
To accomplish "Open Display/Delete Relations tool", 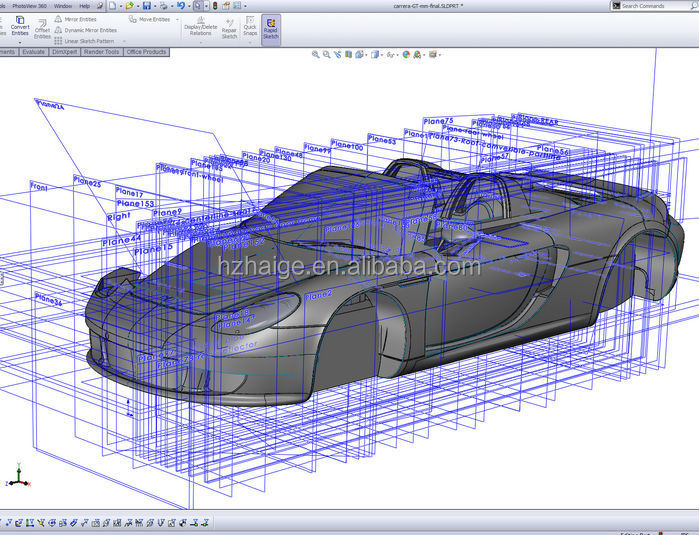I will (x=200, y=26).
